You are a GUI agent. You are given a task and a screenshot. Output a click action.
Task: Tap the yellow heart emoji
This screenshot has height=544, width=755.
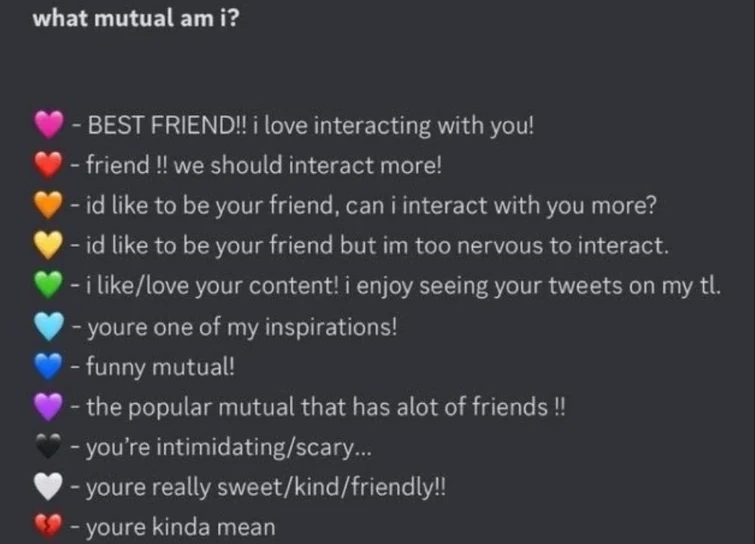point(49,245)
